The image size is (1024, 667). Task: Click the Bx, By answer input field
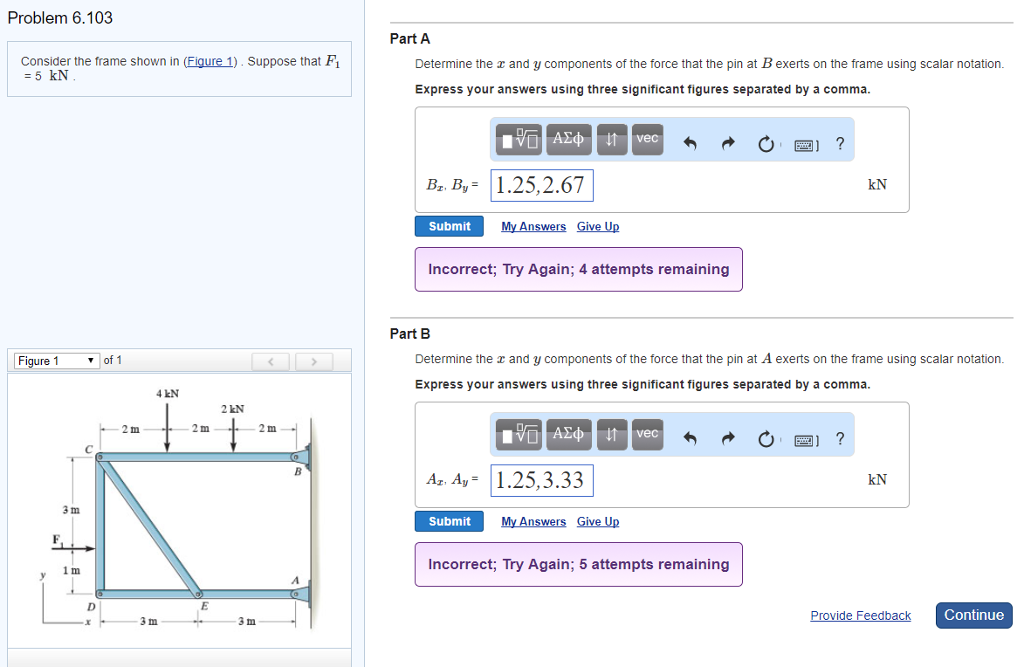point(541,185)
